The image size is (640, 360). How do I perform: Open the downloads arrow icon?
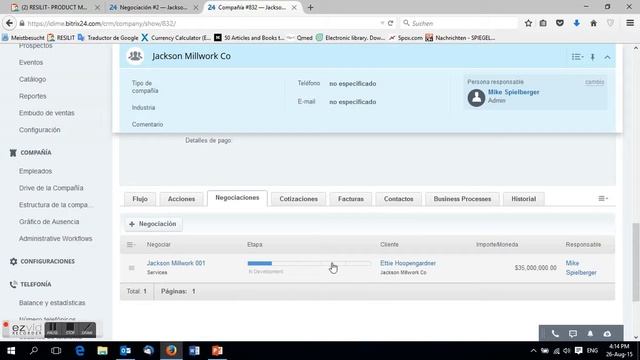576,23
